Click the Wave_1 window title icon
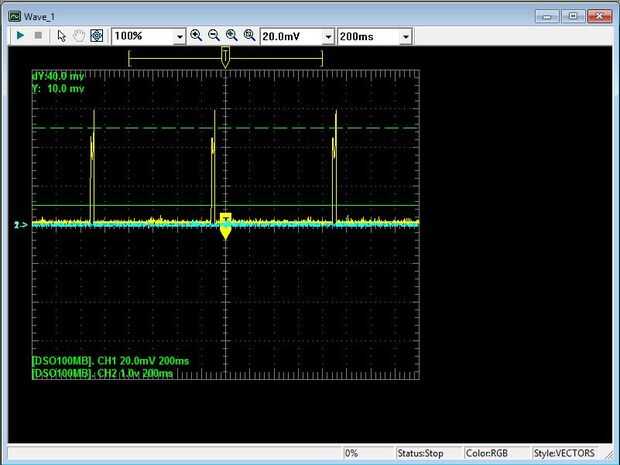The width and height of the screenshot is (620, 465). click(x=15, y=16)
